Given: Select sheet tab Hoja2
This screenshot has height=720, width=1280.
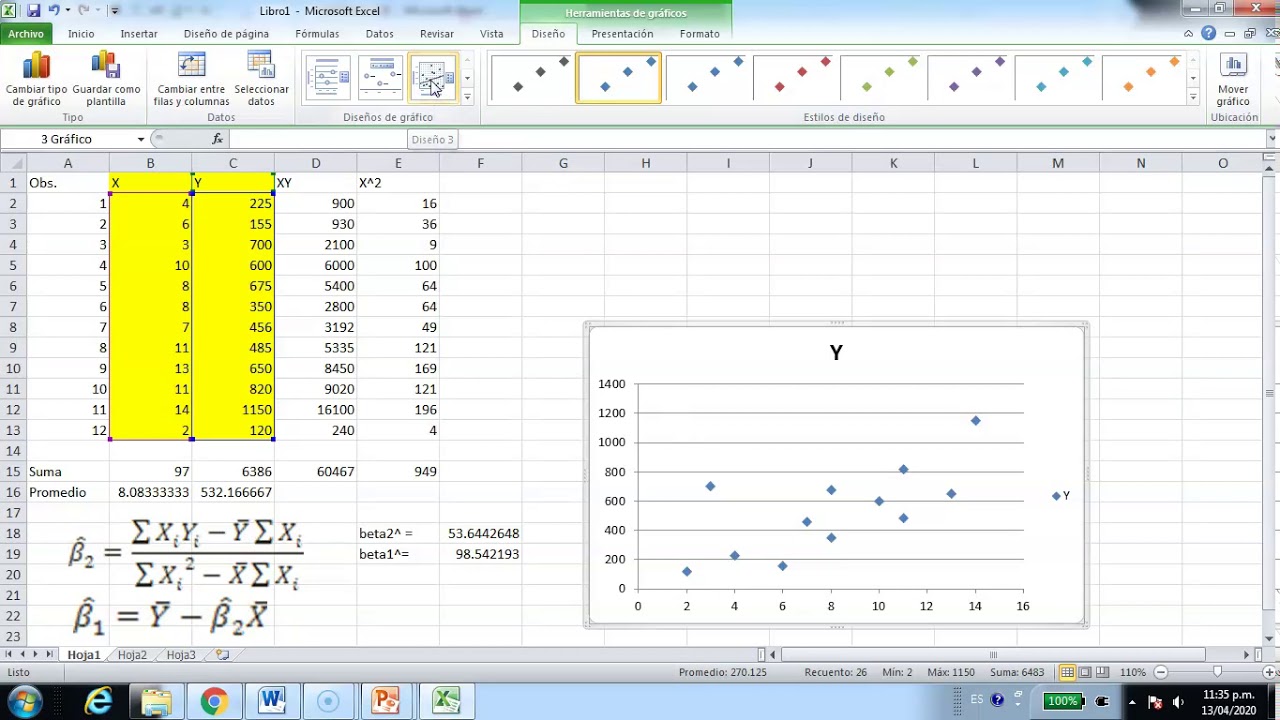Looking at the screenshot, I should (132, 655).
